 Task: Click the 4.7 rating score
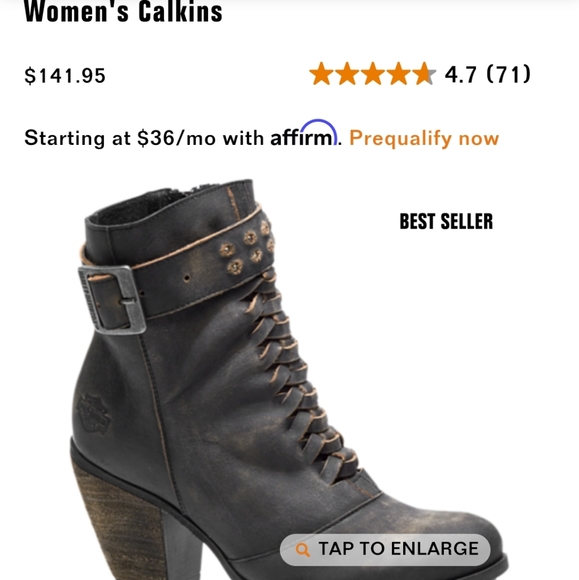coord(461,74)
